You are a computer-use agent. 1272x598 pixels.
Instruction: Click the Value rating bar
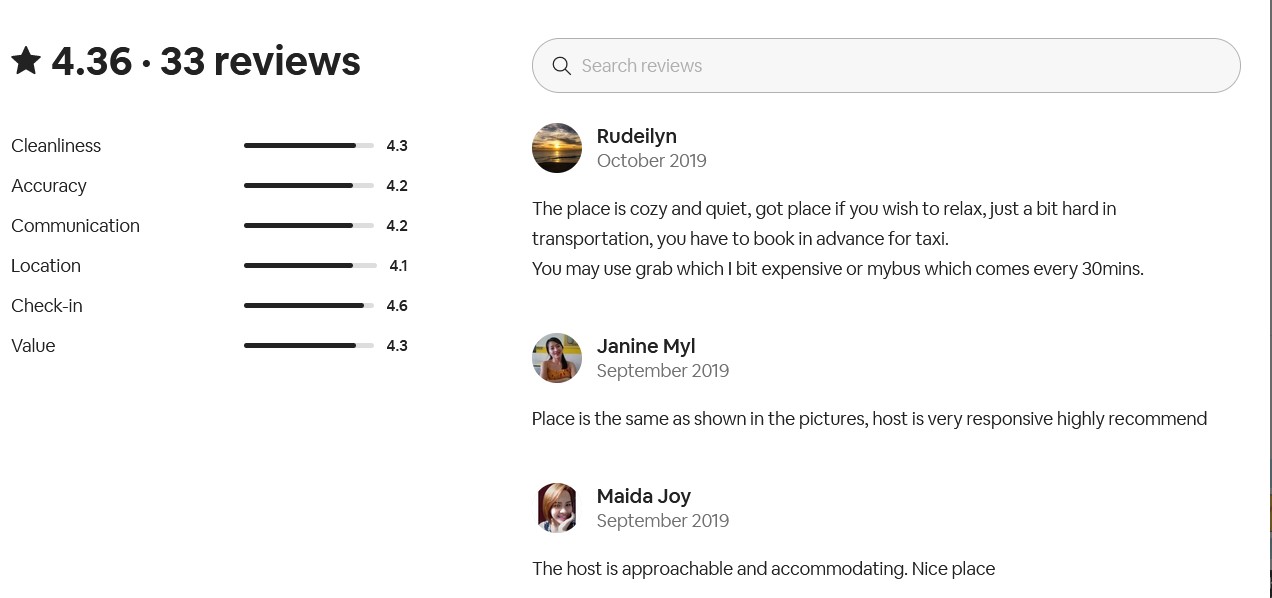click(308, 346)
